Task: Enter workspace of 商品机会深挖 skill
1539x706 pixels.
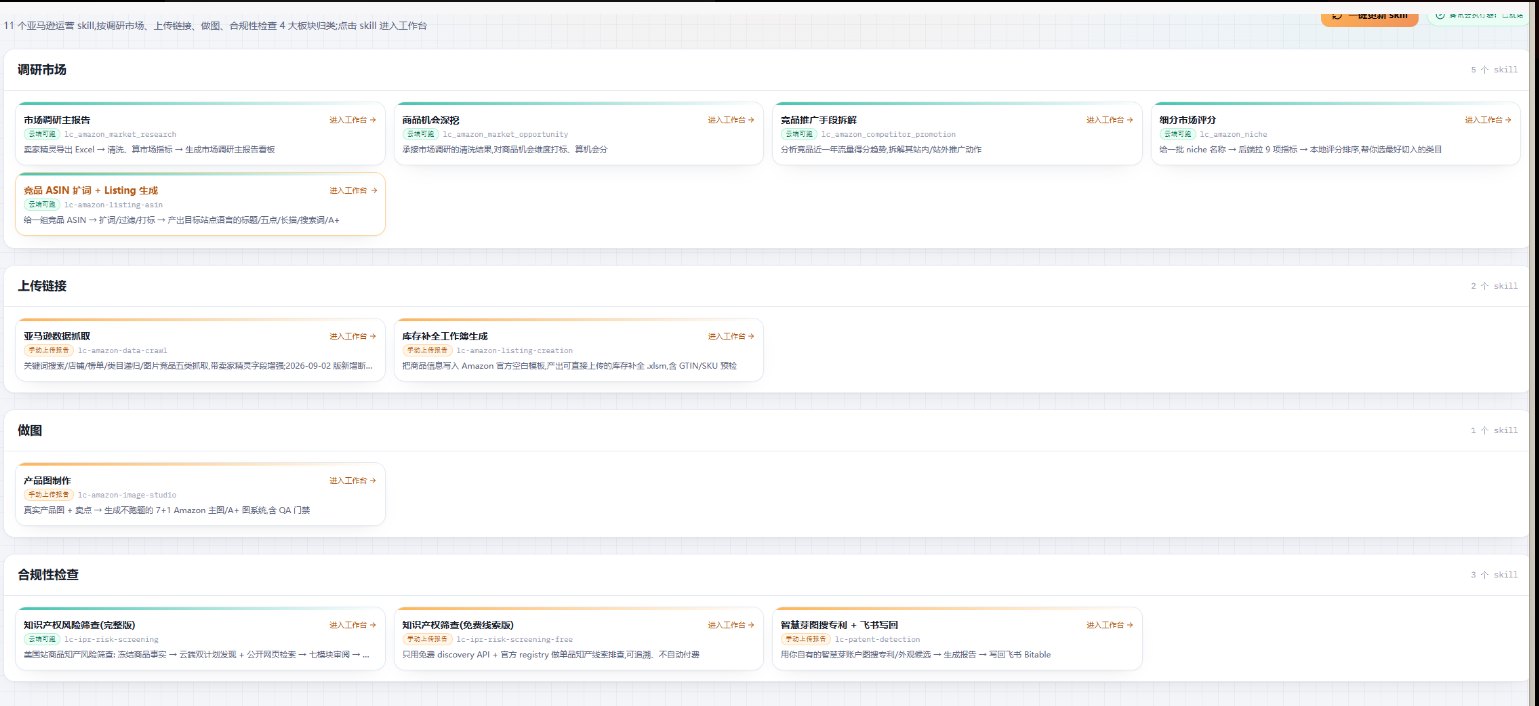Action: pos(731,120)
